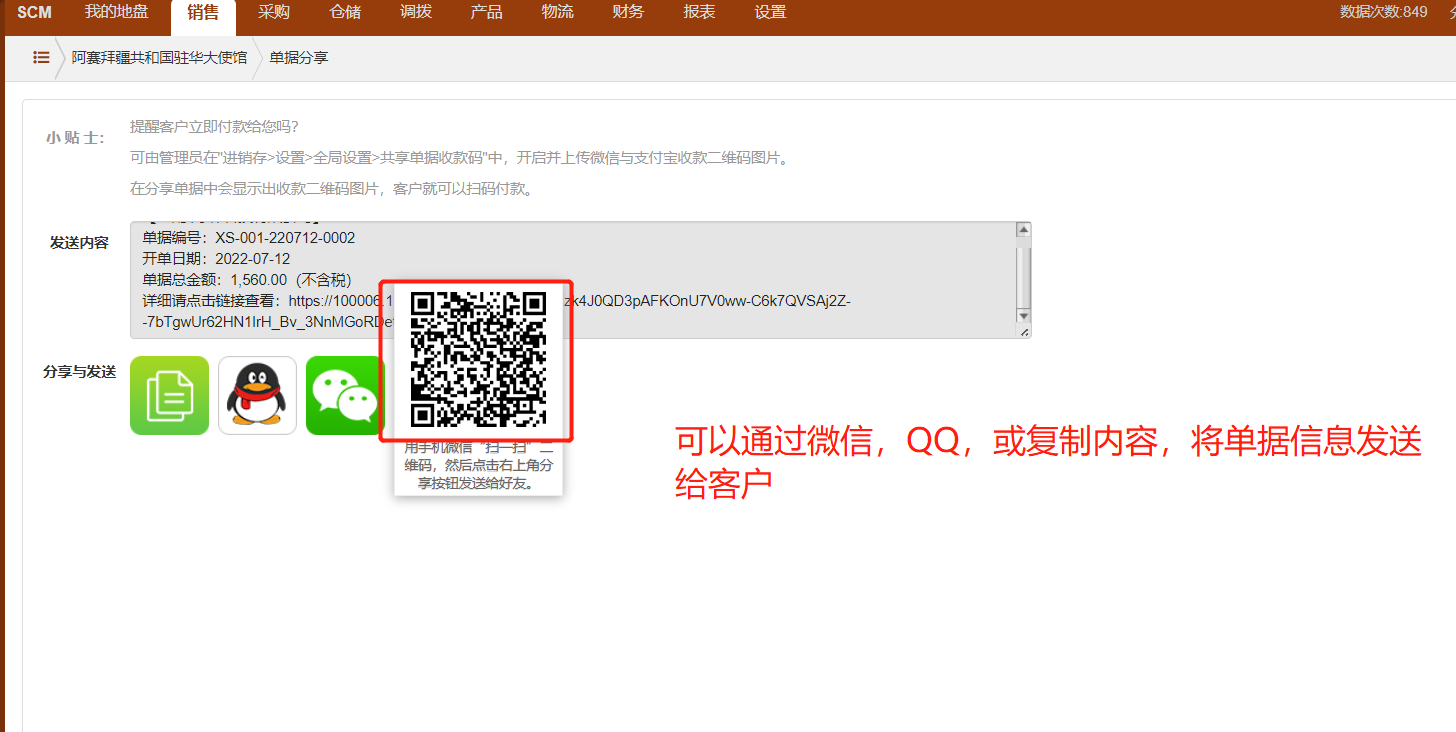
Task: Click the QR scan instruction text
Action: [x=479, y=465]
